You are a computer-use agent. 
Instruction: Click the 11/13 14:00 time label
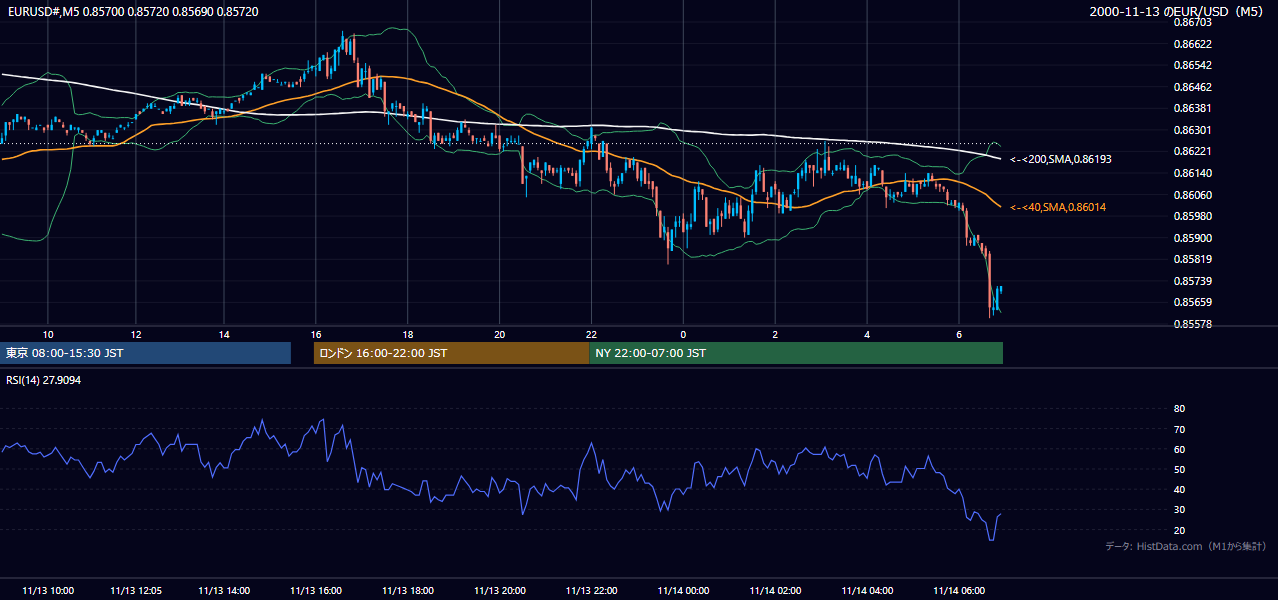[x=224, y=590]
